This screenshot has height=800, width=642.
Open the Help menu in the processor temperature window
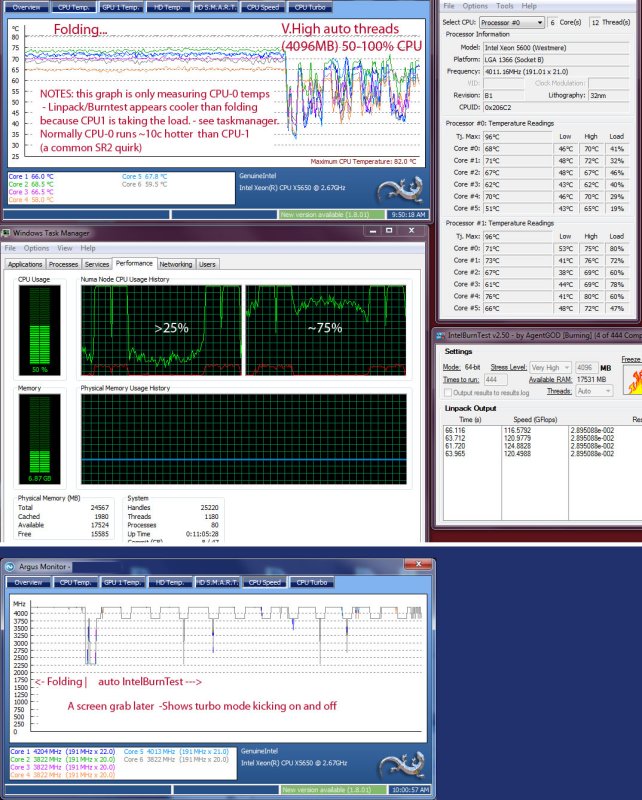(529, 6)
